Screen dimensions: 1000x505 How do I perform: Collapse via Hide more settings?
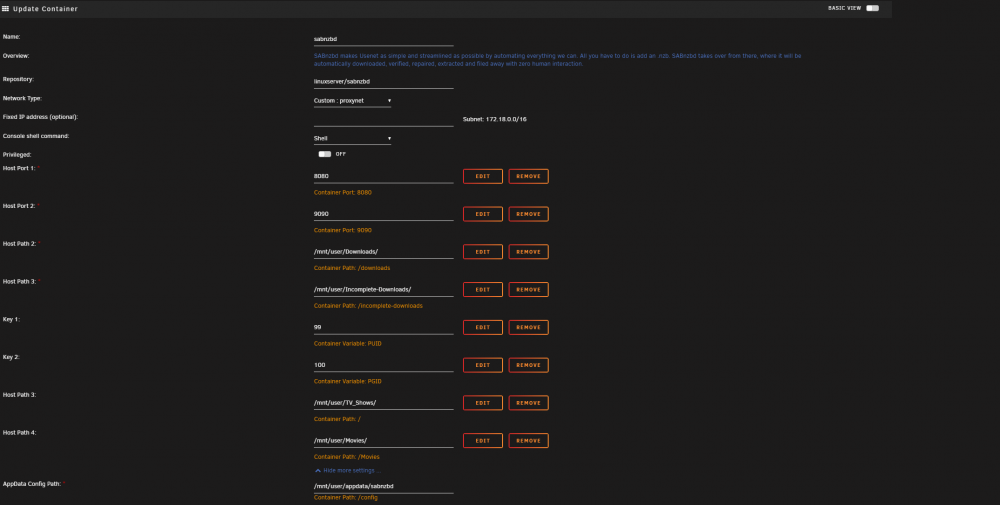tap(348, 471)
